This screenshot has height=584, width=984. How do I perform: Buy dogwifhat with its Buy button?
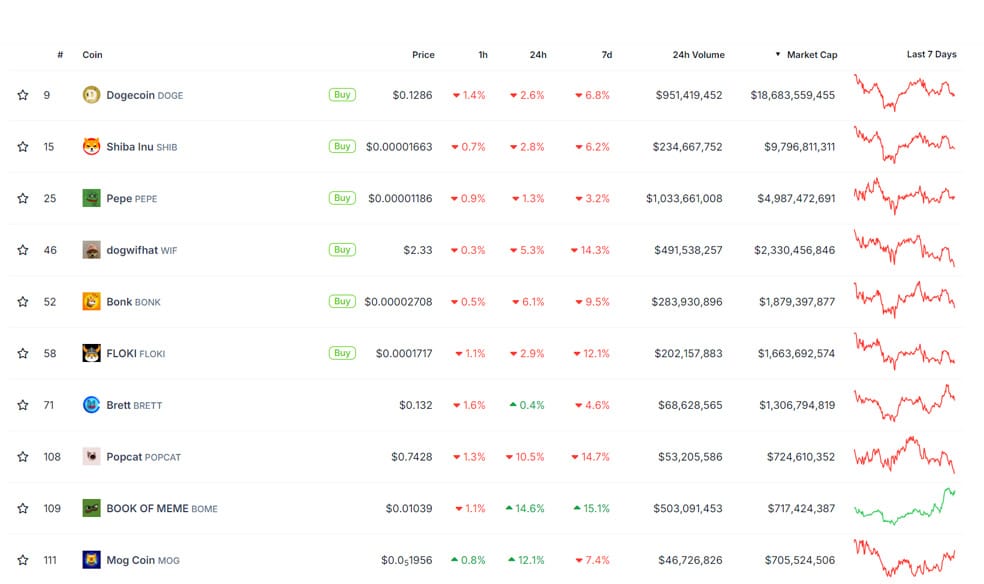pos(342,250)
